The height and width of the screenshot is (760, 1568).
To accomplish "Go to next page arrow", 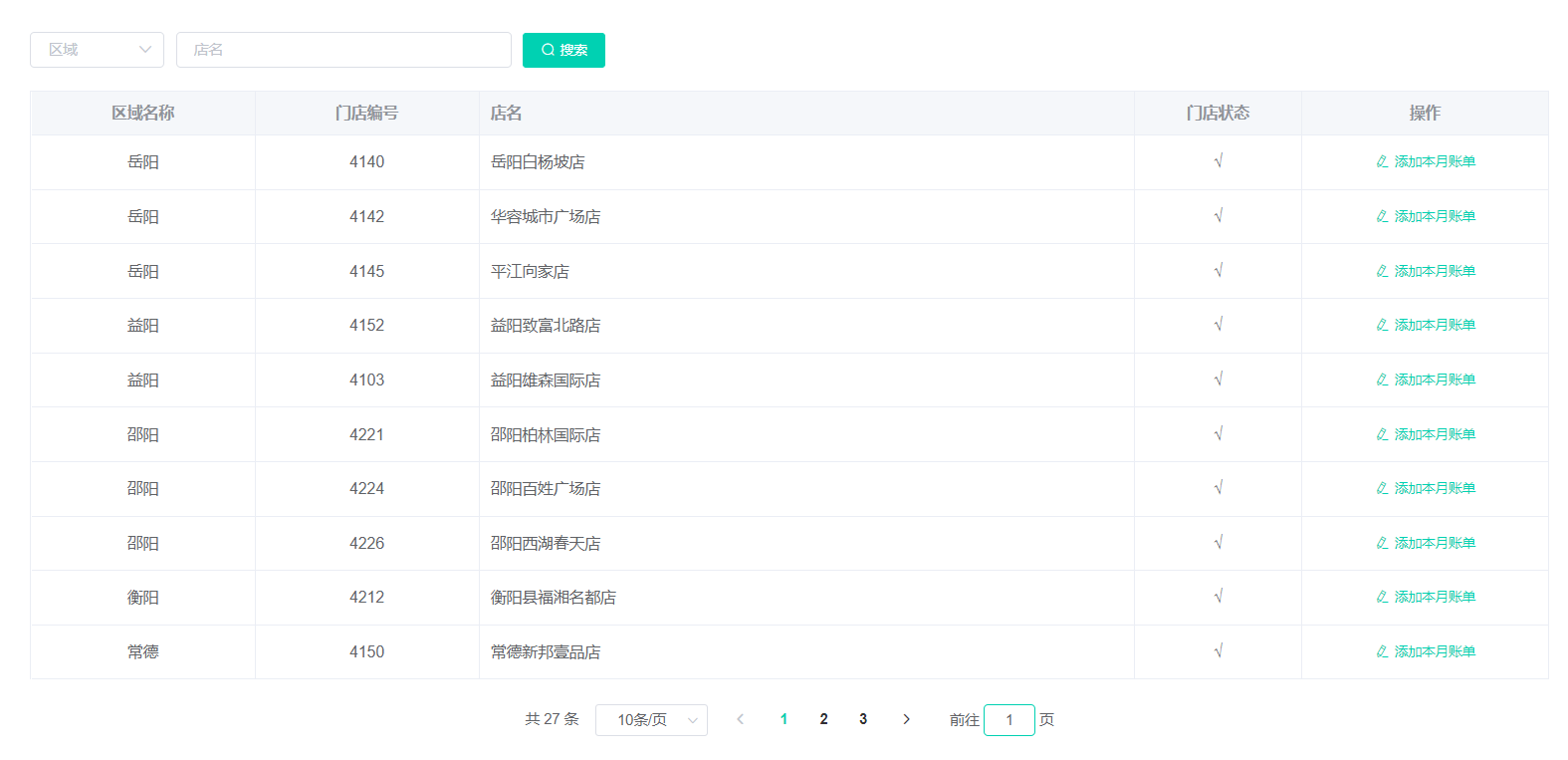I will [906, 719].
